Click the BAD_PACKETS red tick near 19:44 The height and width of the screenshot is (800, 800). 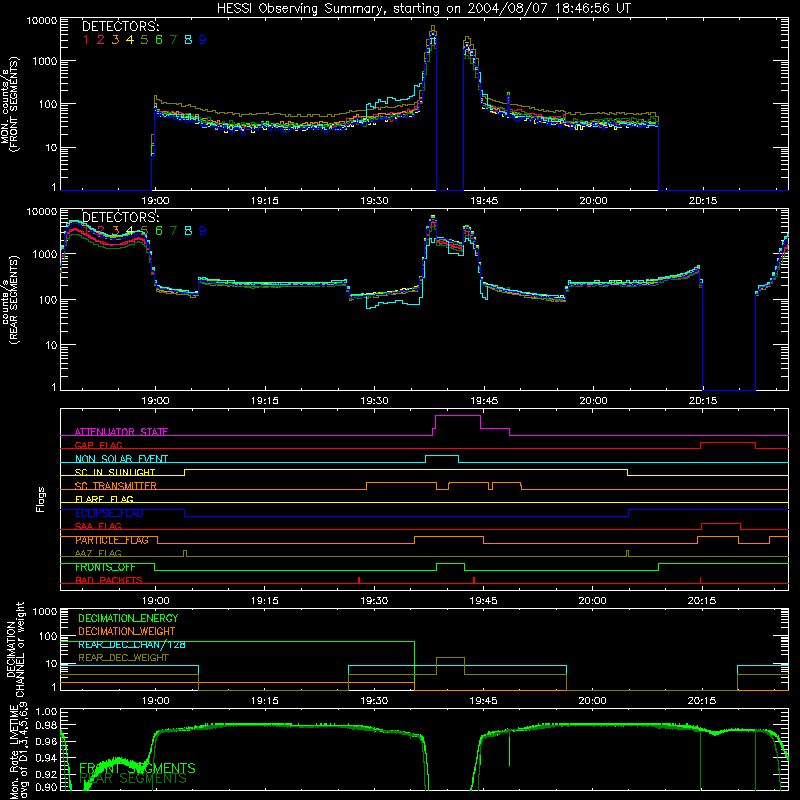click(474, 580)
